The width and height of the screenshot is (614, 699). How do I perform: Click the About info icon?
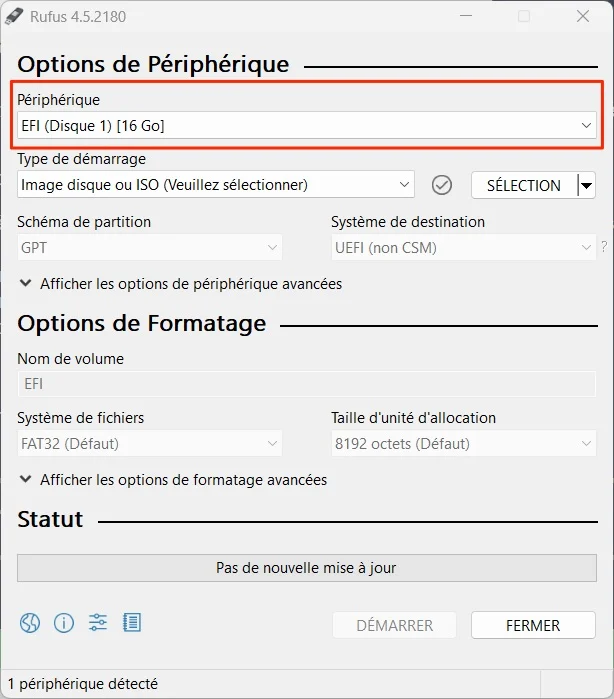pos(64,623)
